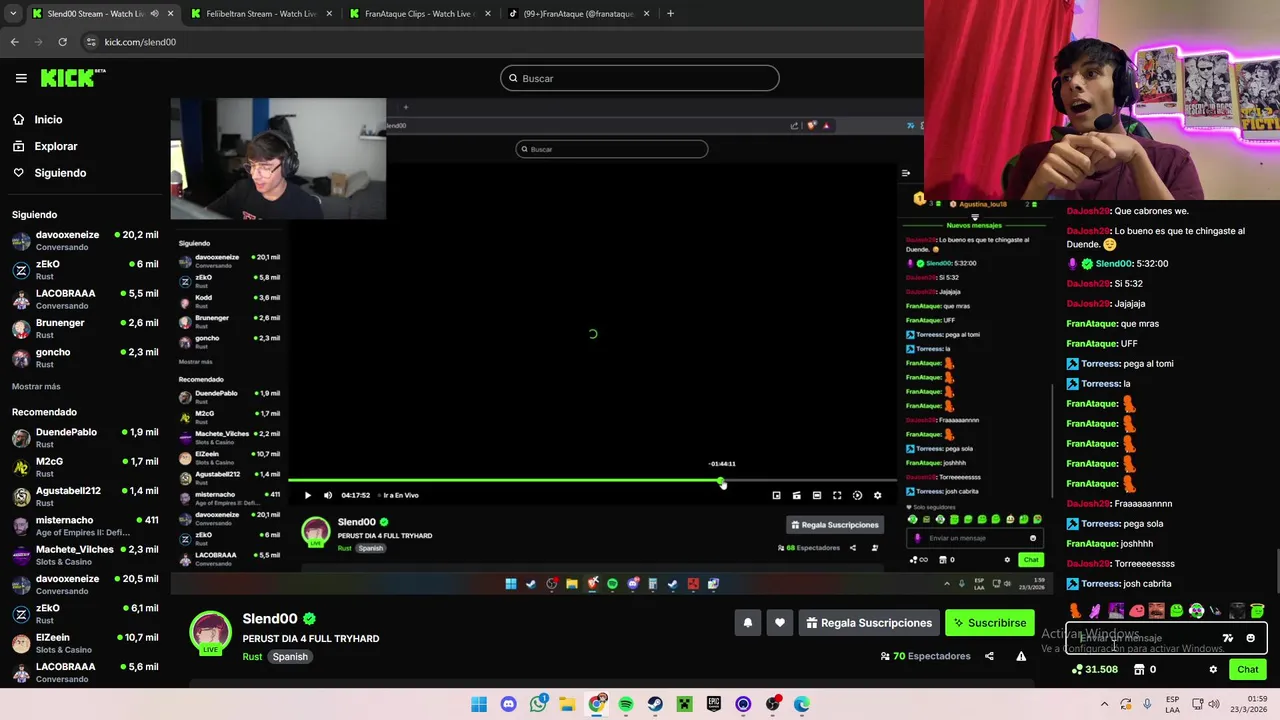Expand Mostrar más under Siguiendo
Screen dimensions: 1280x720
click(36, 386)
